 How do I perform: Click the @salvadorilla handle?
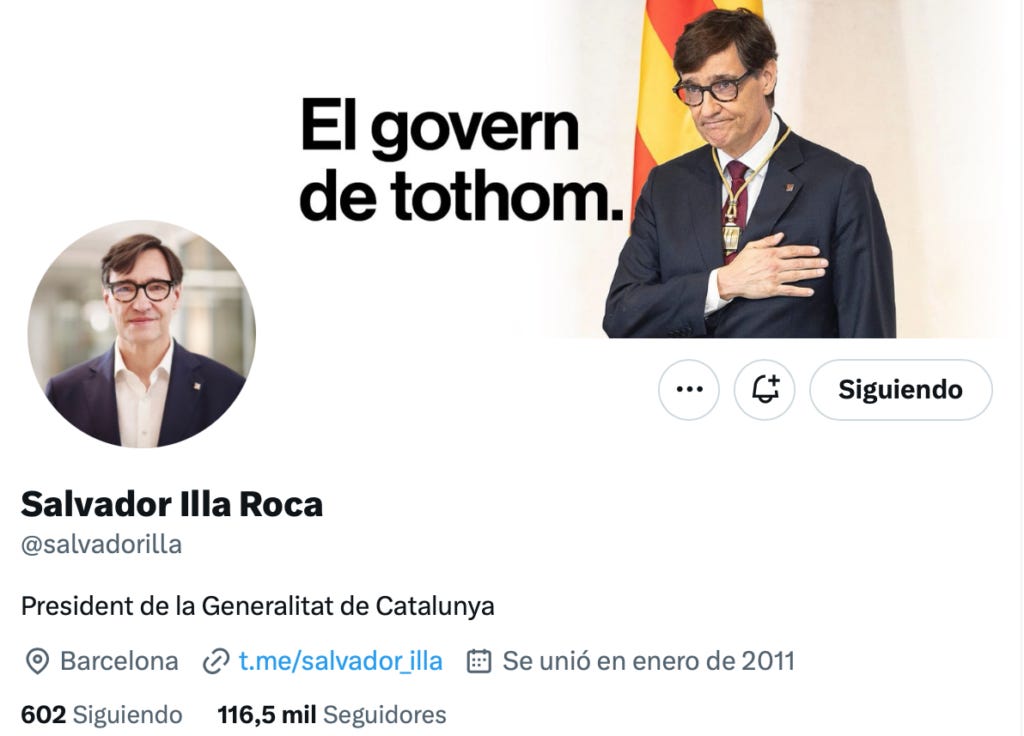click(x=101, y=545)
